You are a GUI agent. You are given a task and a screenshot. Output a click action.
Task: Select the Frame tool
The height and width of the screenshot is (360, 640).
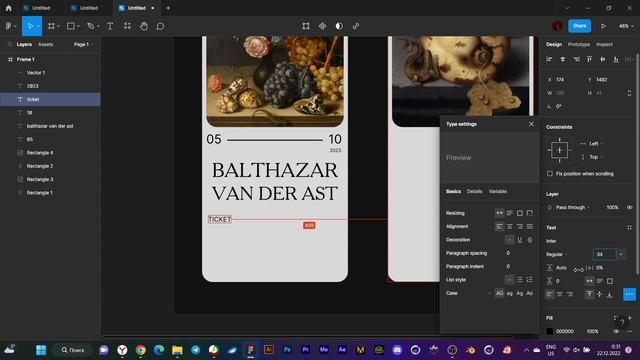[51, 26]
